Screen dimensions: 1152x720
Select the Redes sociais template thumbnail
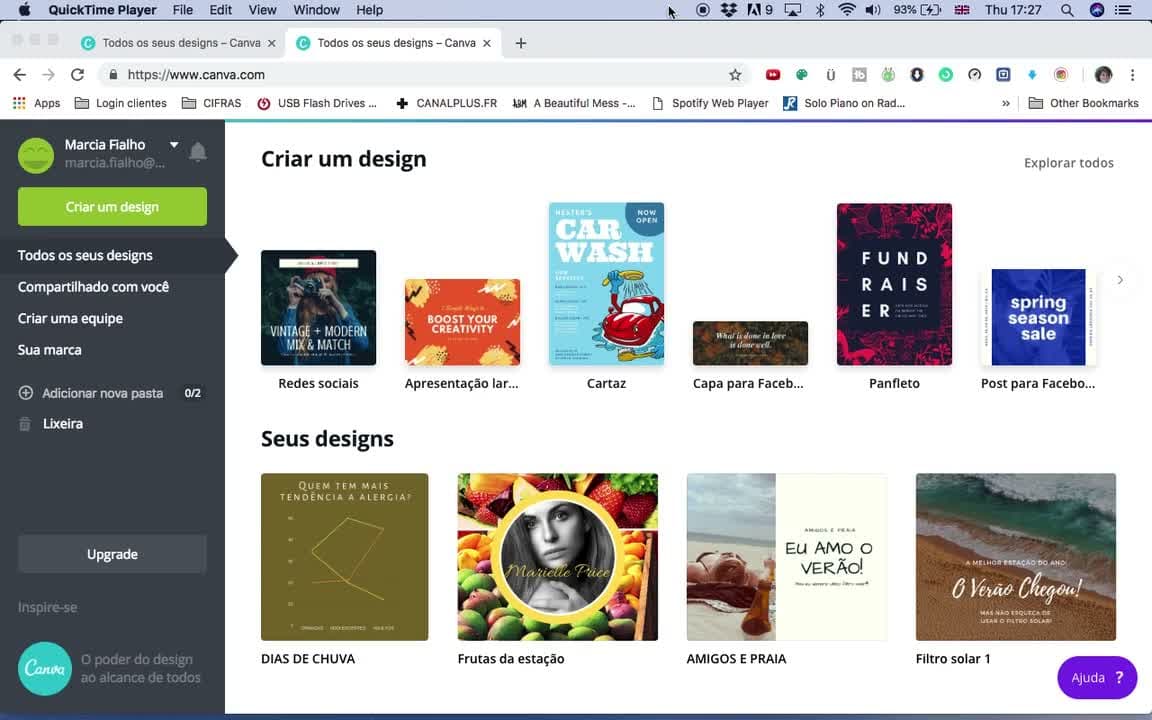[x=318, y=308]
